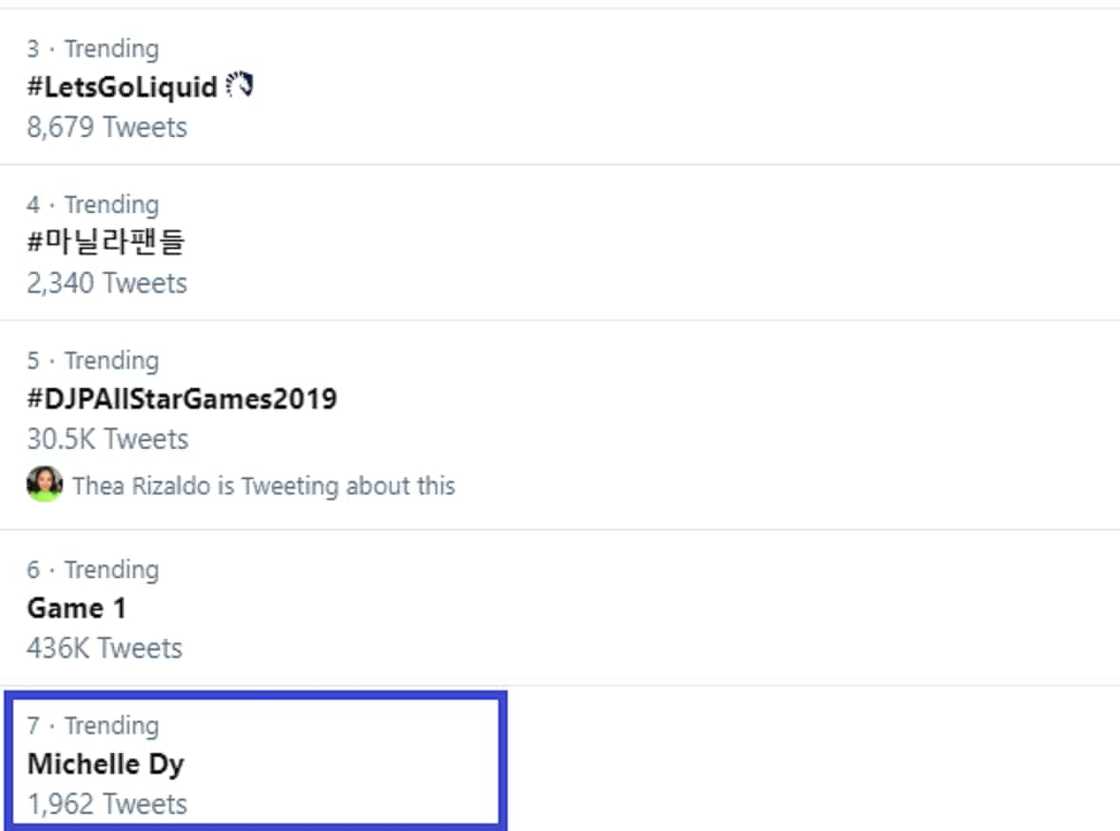Click the 2,340 Tweets count
This screenshot has height=831, width=1120.
[107, 283]
